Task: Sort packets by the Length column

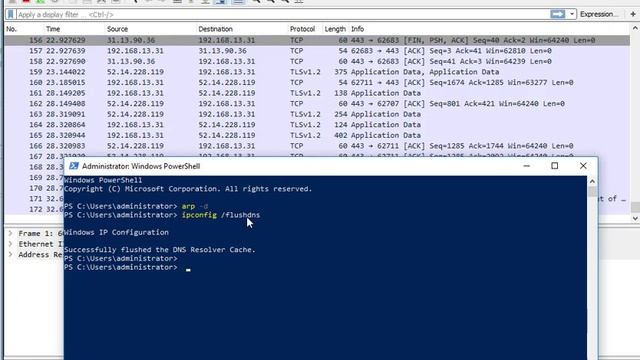Action: (335, 29)
